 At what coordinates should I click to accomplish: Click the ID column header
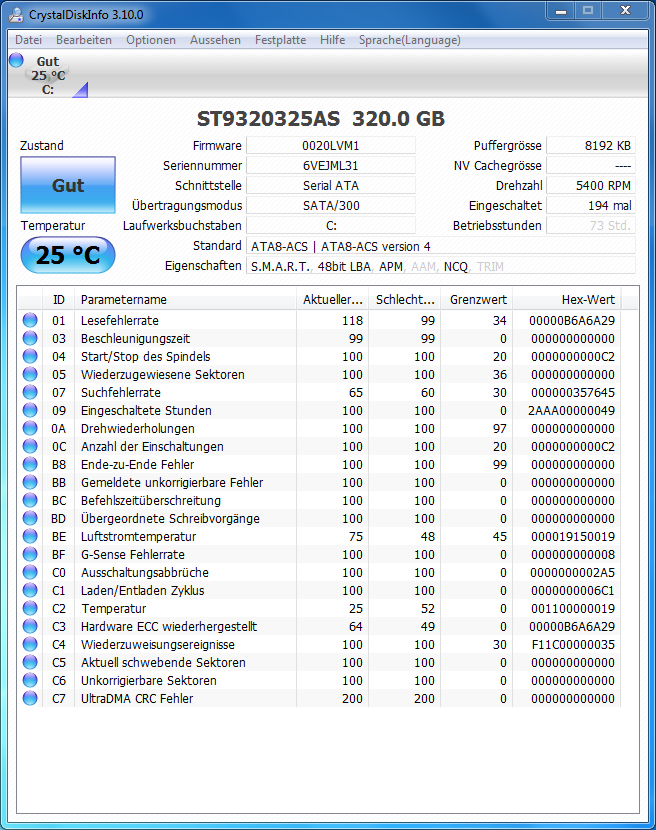58,300
